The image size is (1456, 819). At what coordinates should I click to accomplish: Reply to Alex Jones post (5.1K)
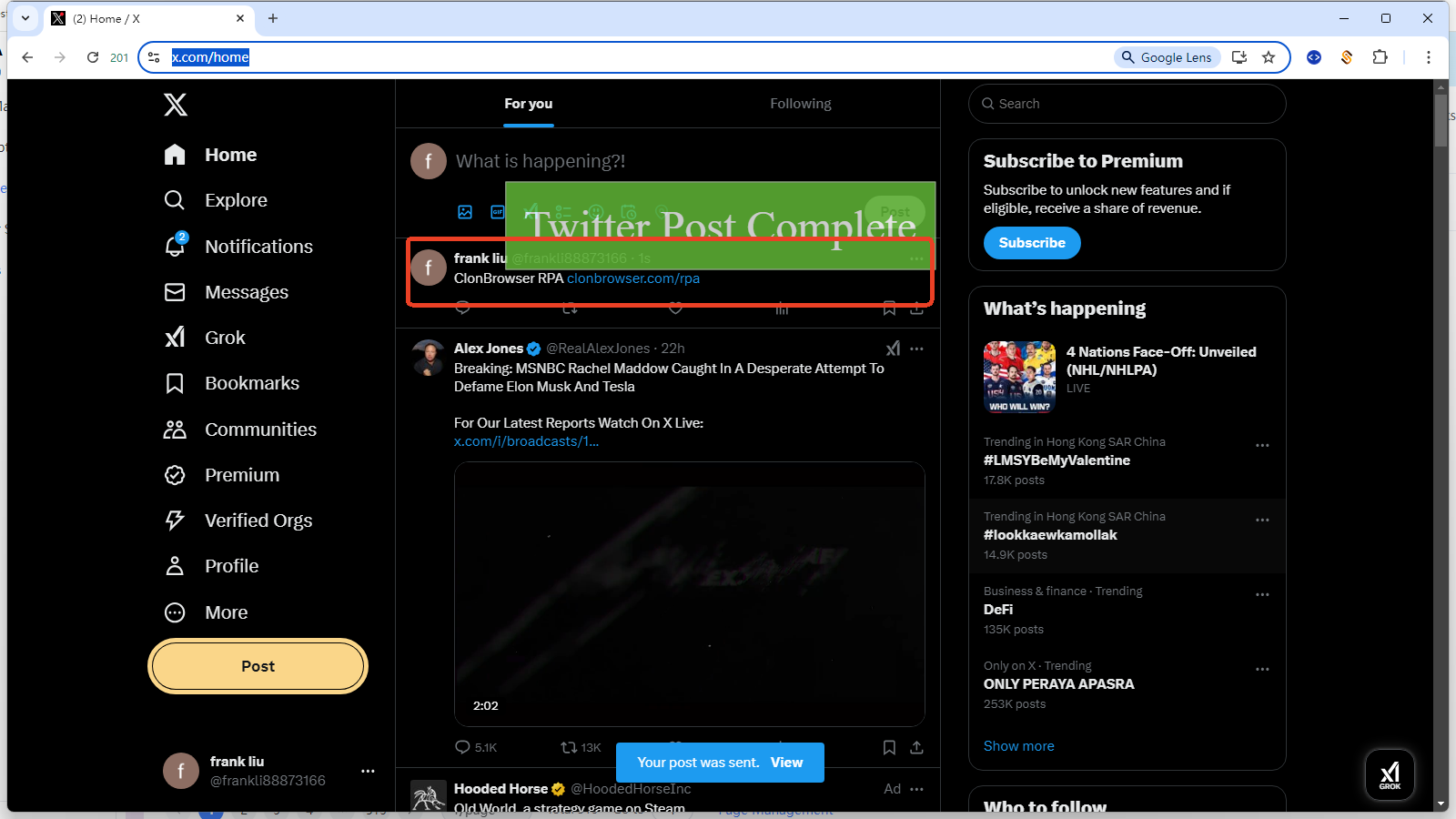coord(476,747)
